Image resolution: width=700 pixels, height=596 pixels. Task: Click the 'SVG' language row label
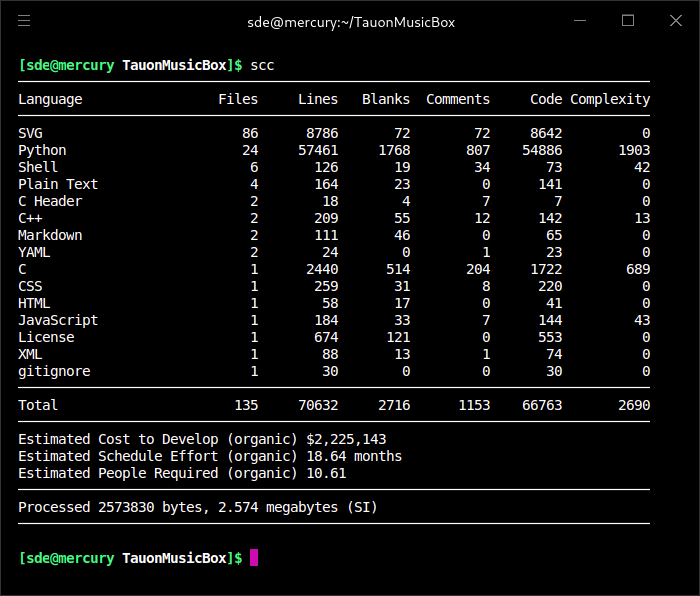click(x=30, y=133)
